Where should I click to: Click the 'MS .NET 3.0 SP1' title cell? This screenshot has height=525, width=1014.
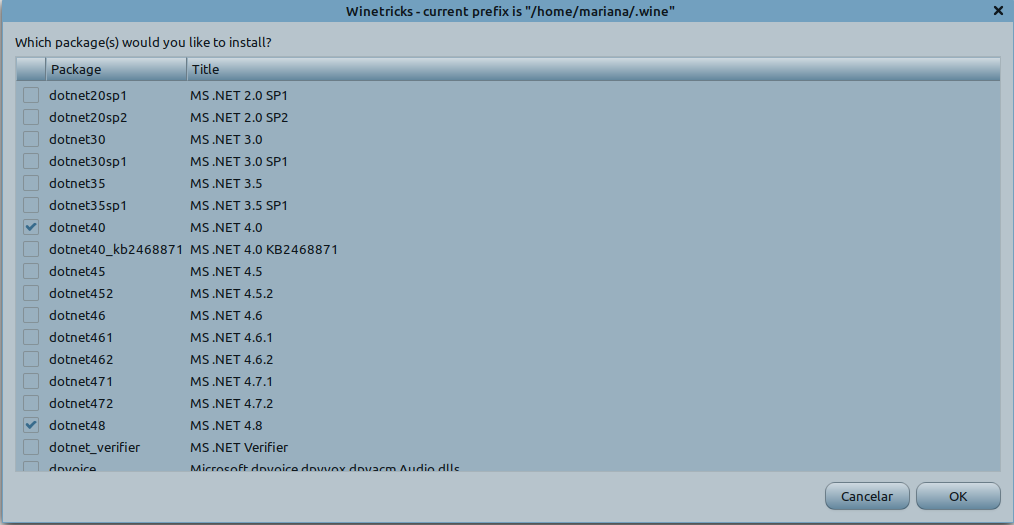tap(239, 162)
